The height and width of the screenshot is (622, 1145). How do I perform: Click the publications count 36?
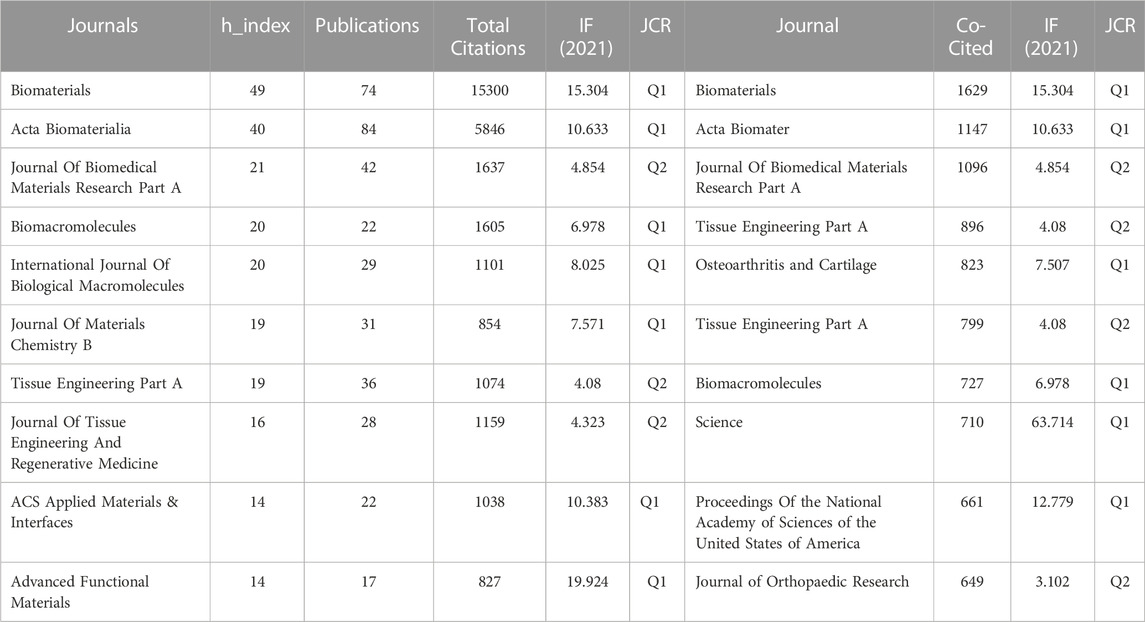point(368,383)
